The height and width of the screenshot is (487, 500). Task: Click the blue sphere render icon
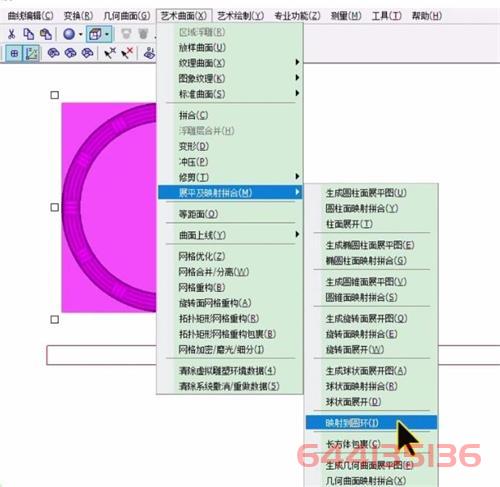tap(69, 34)
